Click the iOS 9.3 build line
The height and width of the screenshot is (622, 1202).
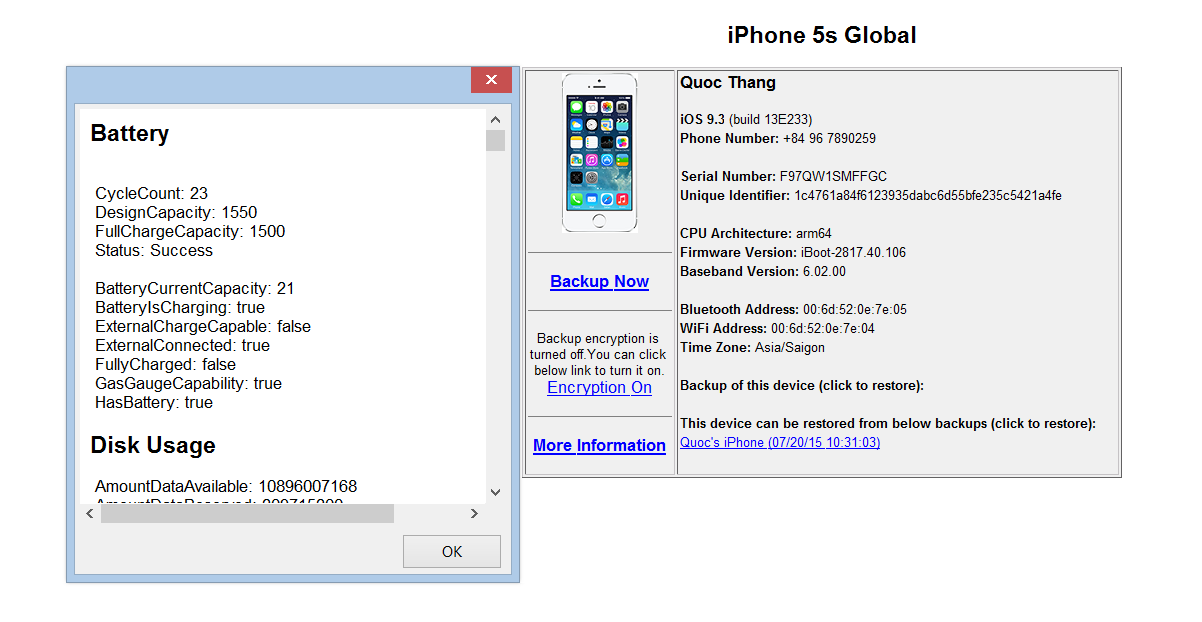pyautogui.click(x=746, y=119)
